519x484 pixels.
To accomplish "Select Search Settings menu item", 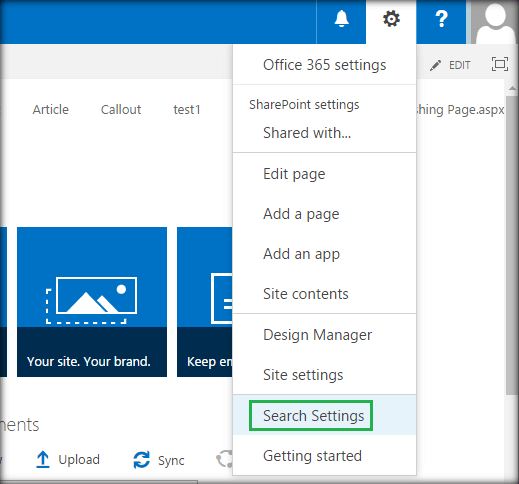I will 324,415.
